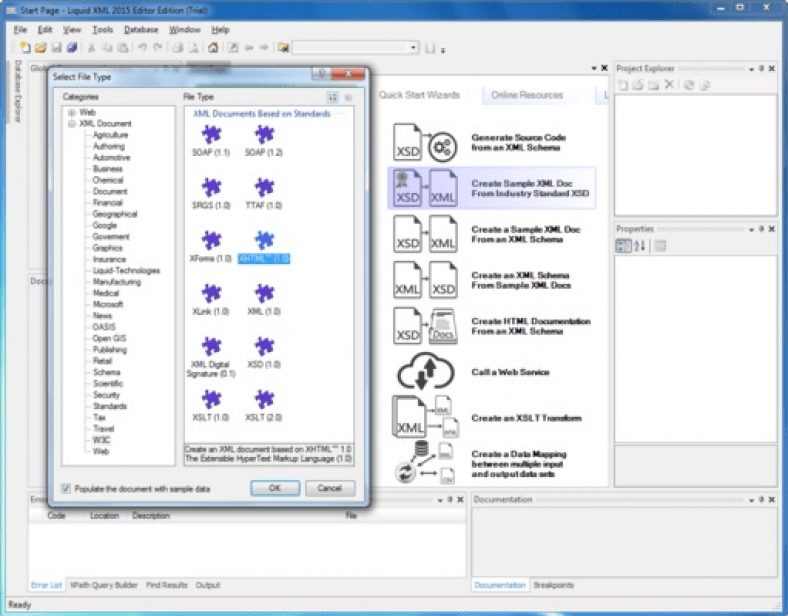Uncheck Populate the document with sample data
The width and height of the screenshot is (788, 616).
coord(67,489)
